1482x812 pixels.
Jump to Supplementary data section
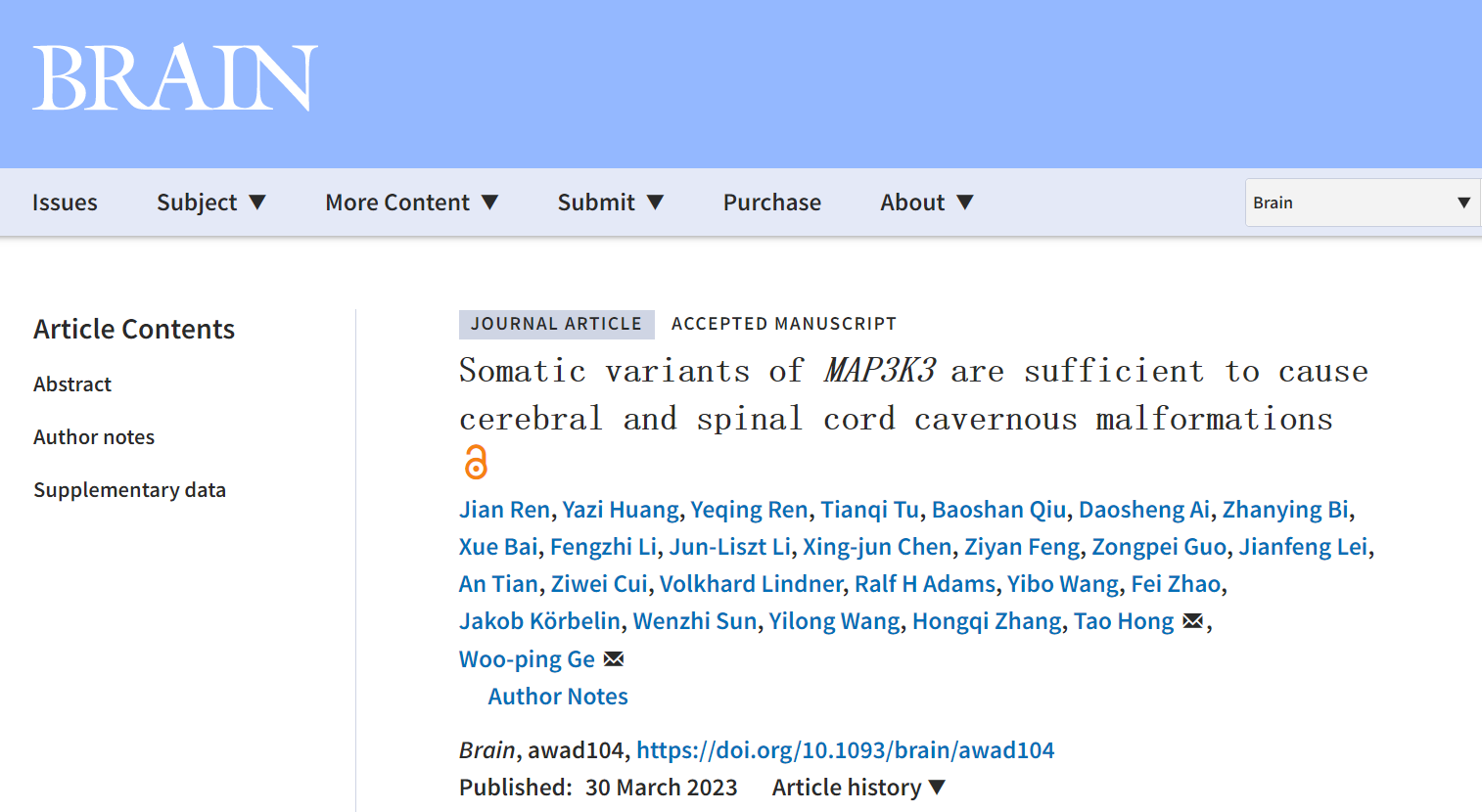(x=129, y=490)
